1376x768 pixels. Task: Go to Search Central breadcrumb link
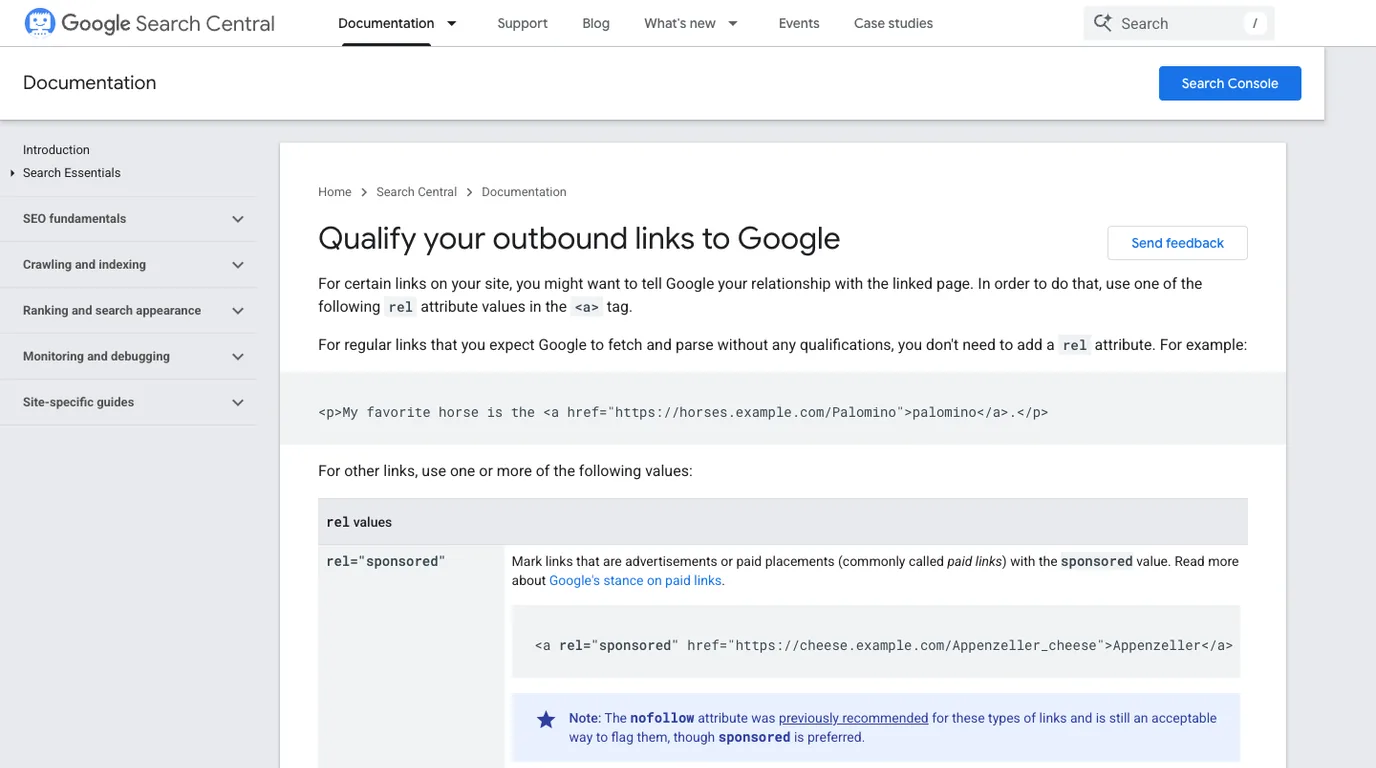417,192
